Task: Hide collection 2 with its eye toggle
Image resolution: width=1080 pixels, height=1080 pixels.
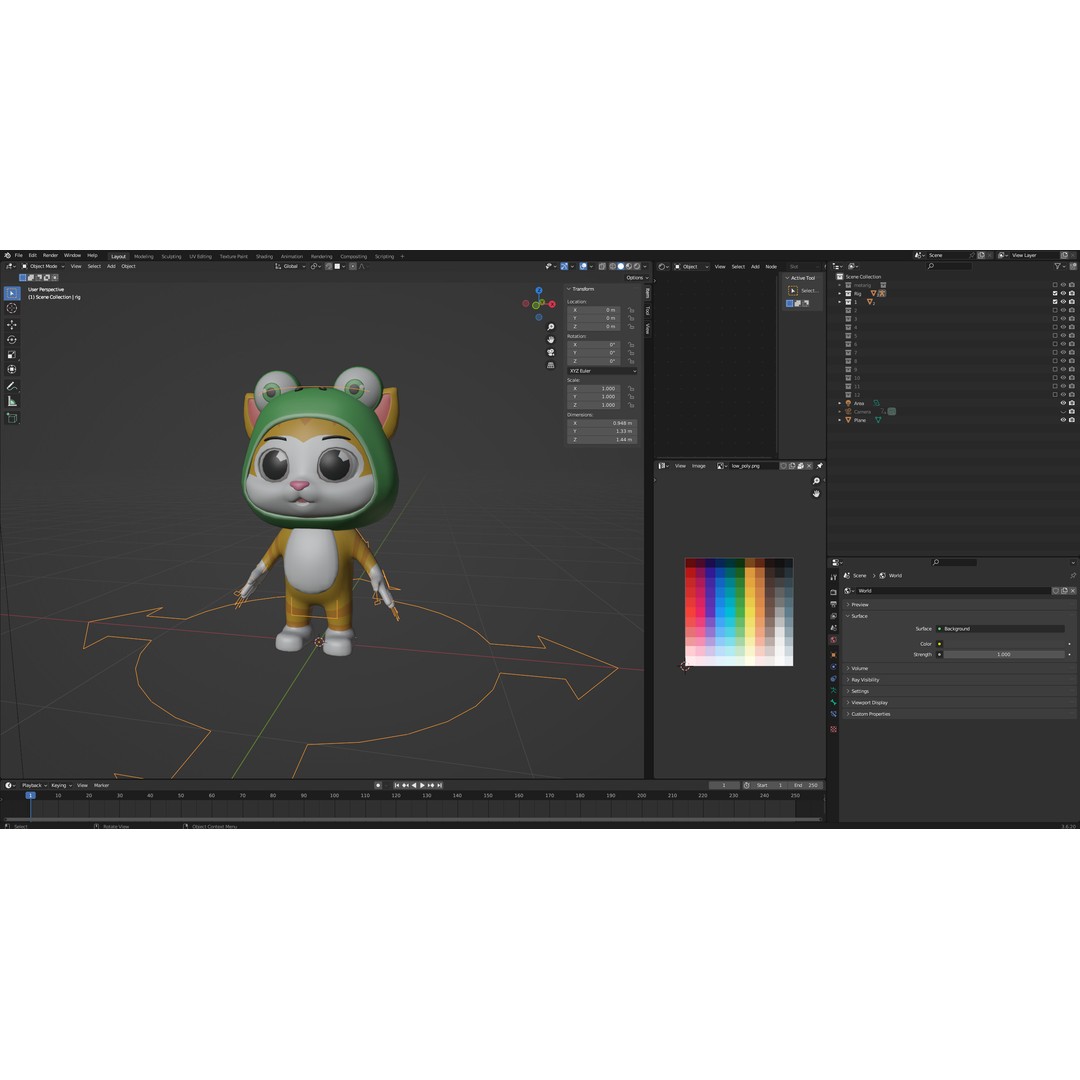Action: (x=1063, y=310)
